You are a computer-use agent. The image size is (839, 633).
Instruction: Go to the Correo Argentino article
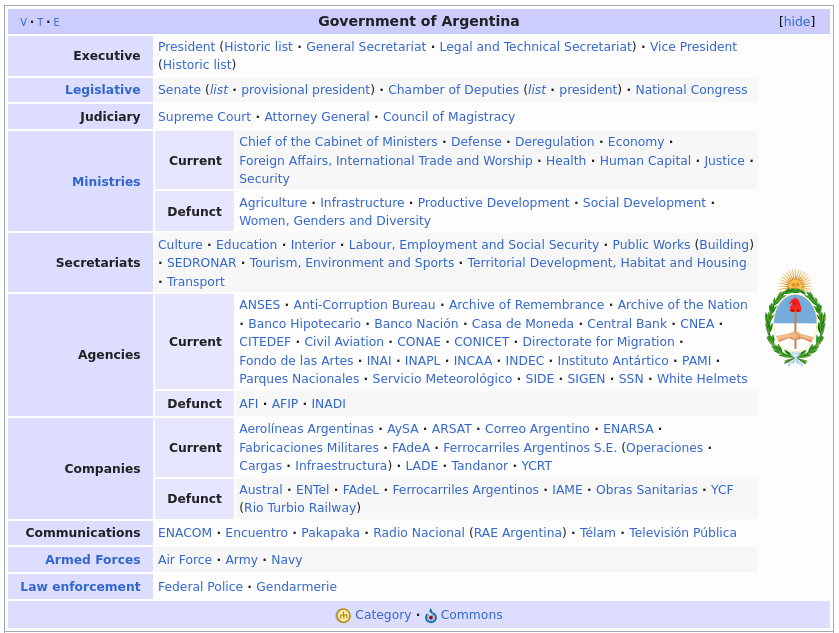[537, 429]
